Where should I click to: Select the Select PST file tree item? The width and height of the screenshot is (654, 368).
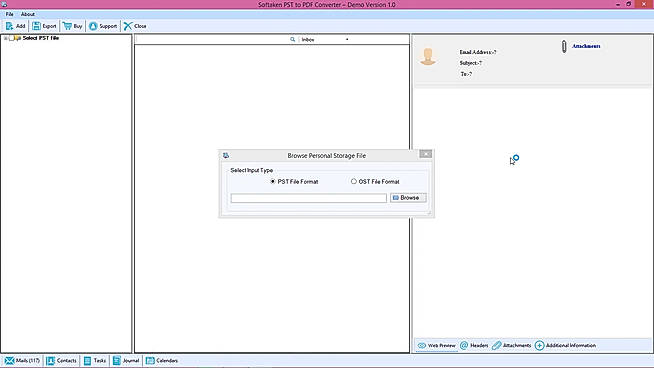pyautogui.click(x=40, y=38)
